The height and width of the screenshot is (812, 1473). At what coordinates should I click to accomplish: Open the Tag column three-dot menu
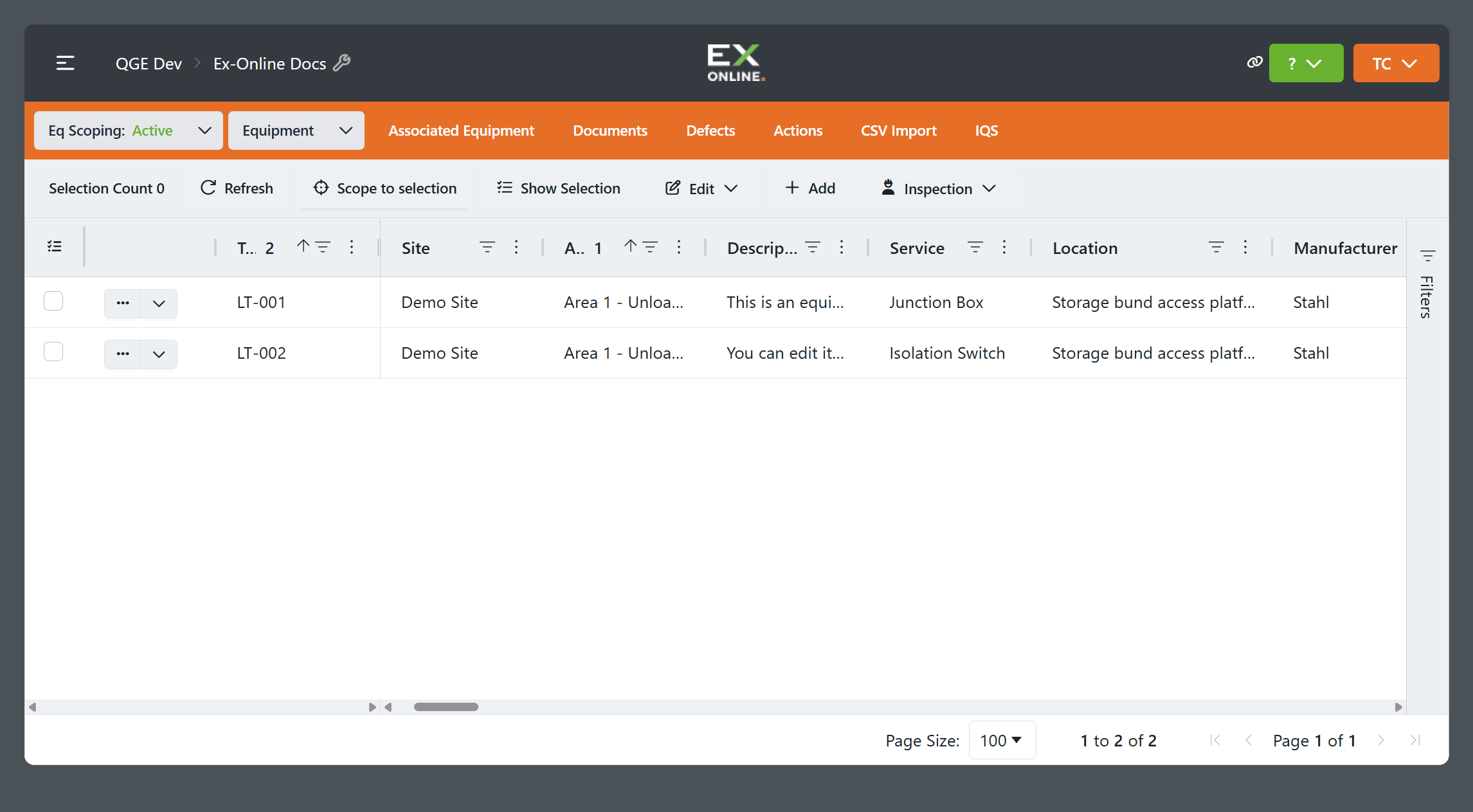tap(351, 247)
